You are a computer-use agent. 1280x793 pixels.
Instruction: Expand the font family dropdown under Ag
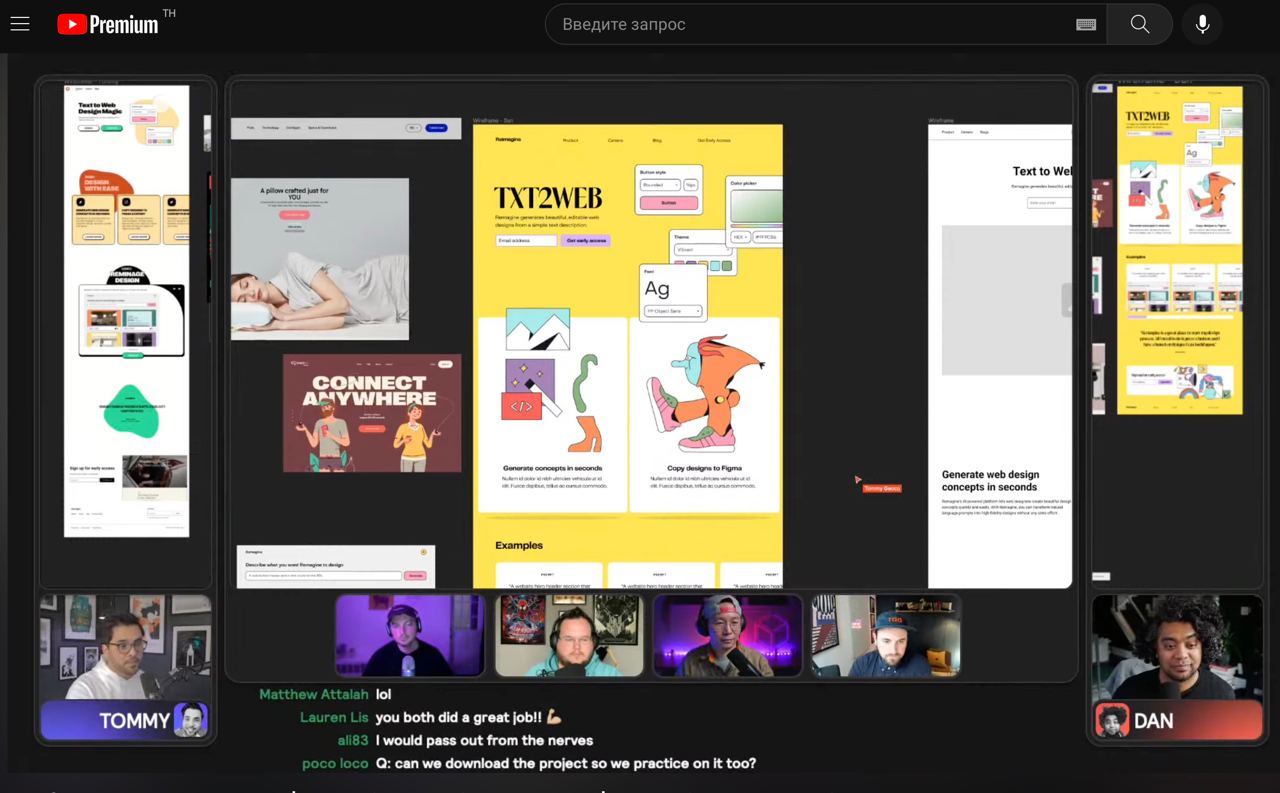[x=673, y=312]
